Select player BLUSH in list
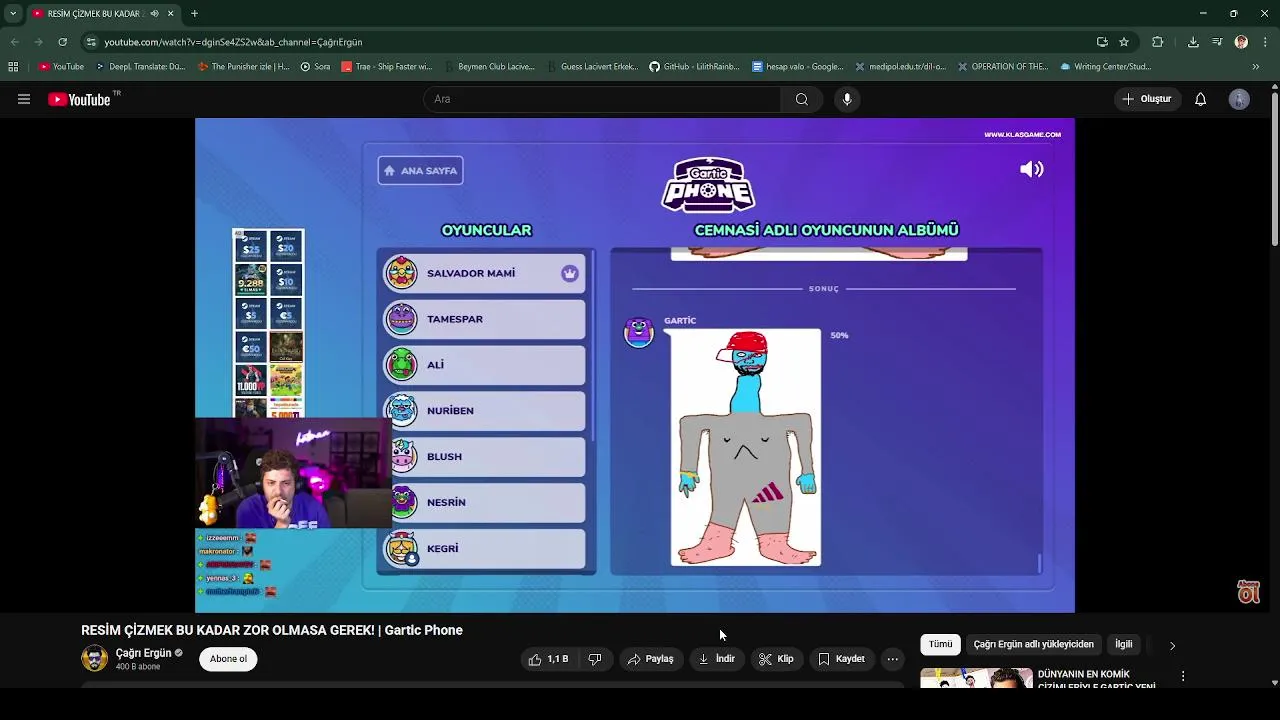Screen dimensions: 1280x720 click(x=484, y=457)
